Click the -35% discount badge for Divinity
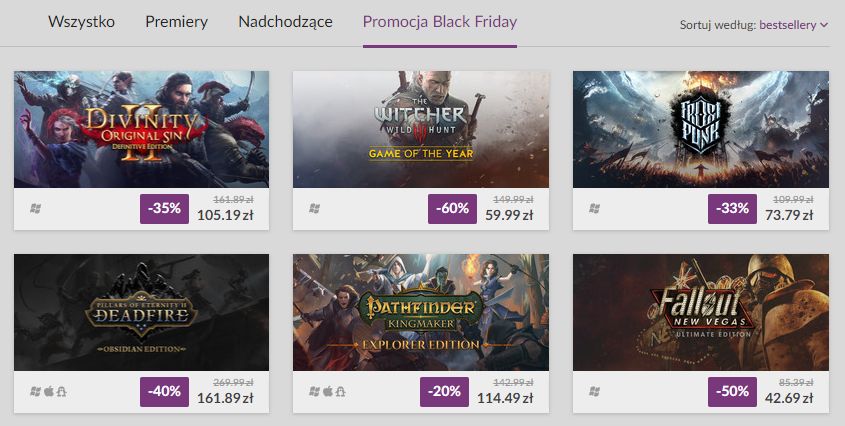The width and height of the screenshot is (845, 426). point(165,208)
